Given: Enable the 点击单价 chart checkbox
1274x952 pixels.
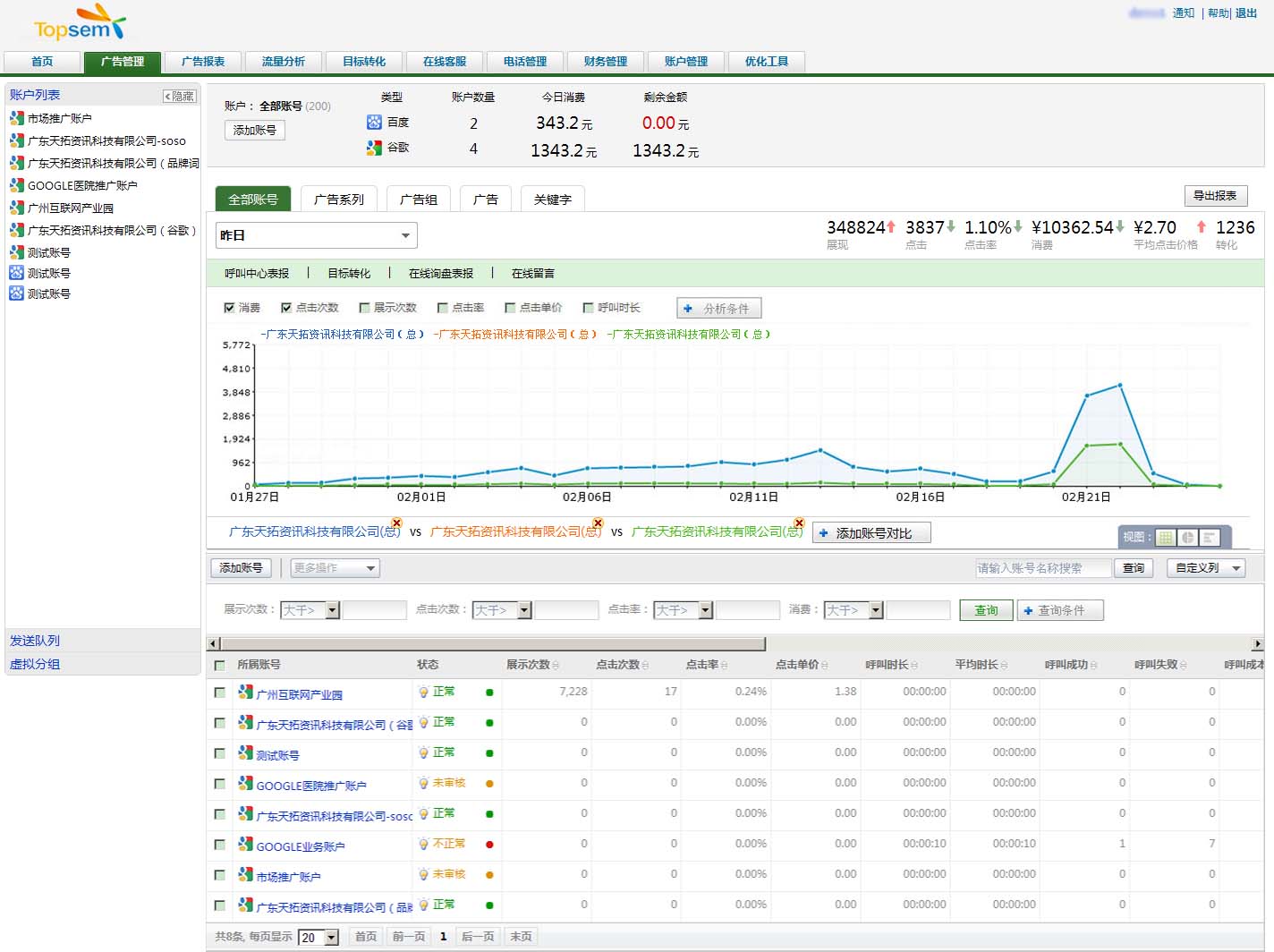Looking at the screenshot, I should [510, 308].
